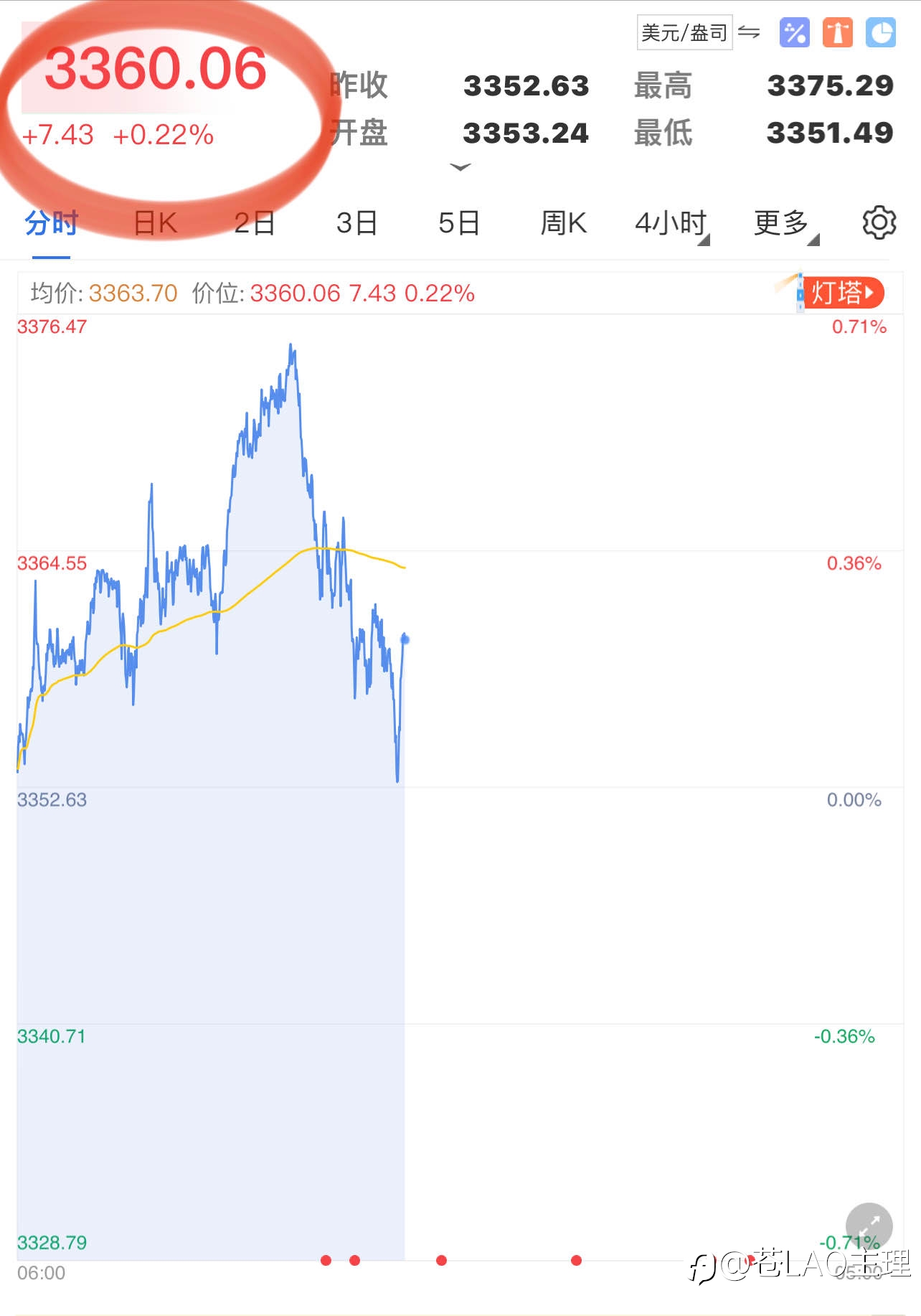Click the unit swap arrows icon
Image resolution: width=921 pixels, height=1316 pixels.
tap(749, 32)
